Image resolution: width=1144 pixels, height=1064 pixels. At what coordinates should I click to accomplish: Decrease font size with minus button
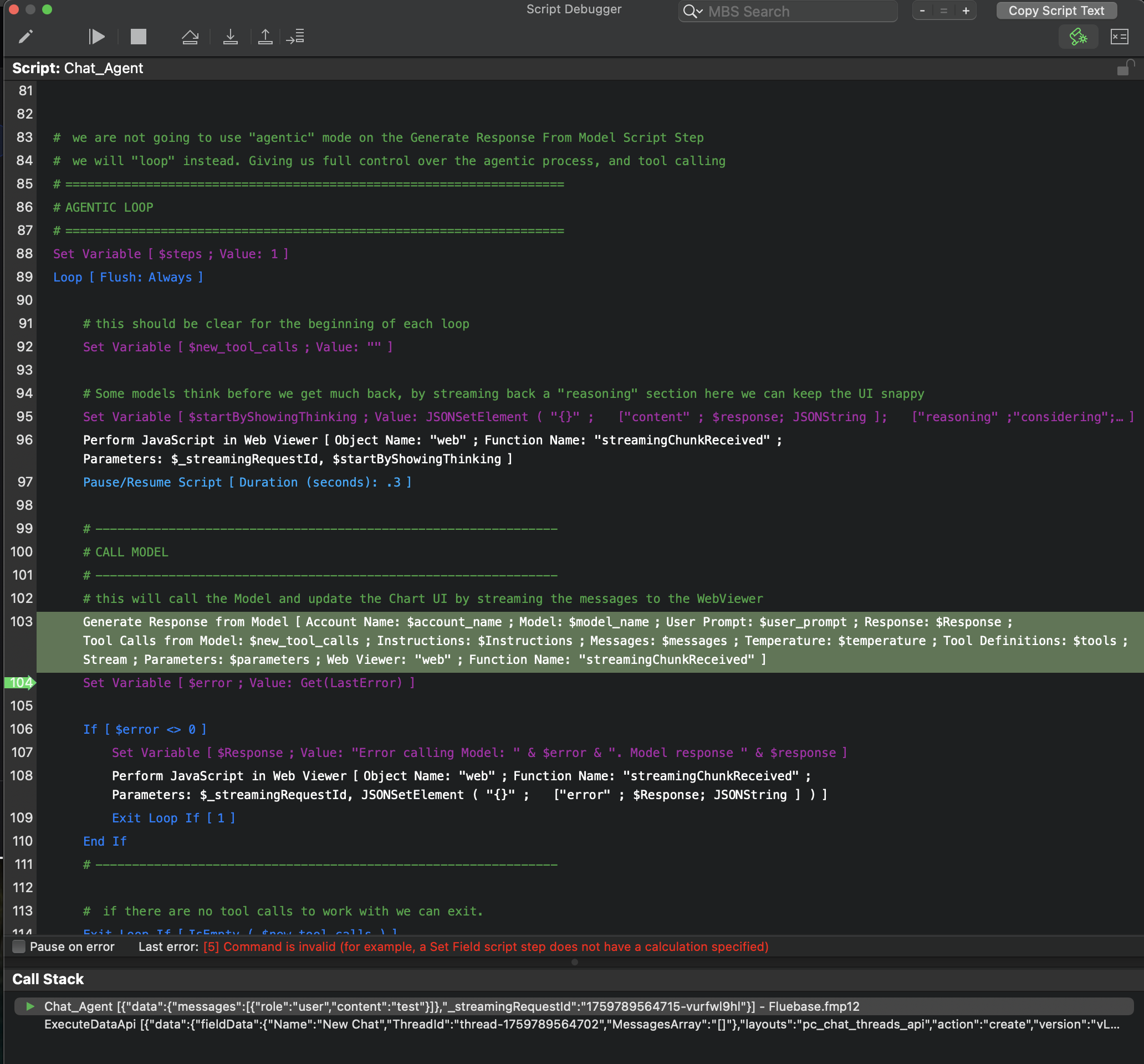point(922,11)
